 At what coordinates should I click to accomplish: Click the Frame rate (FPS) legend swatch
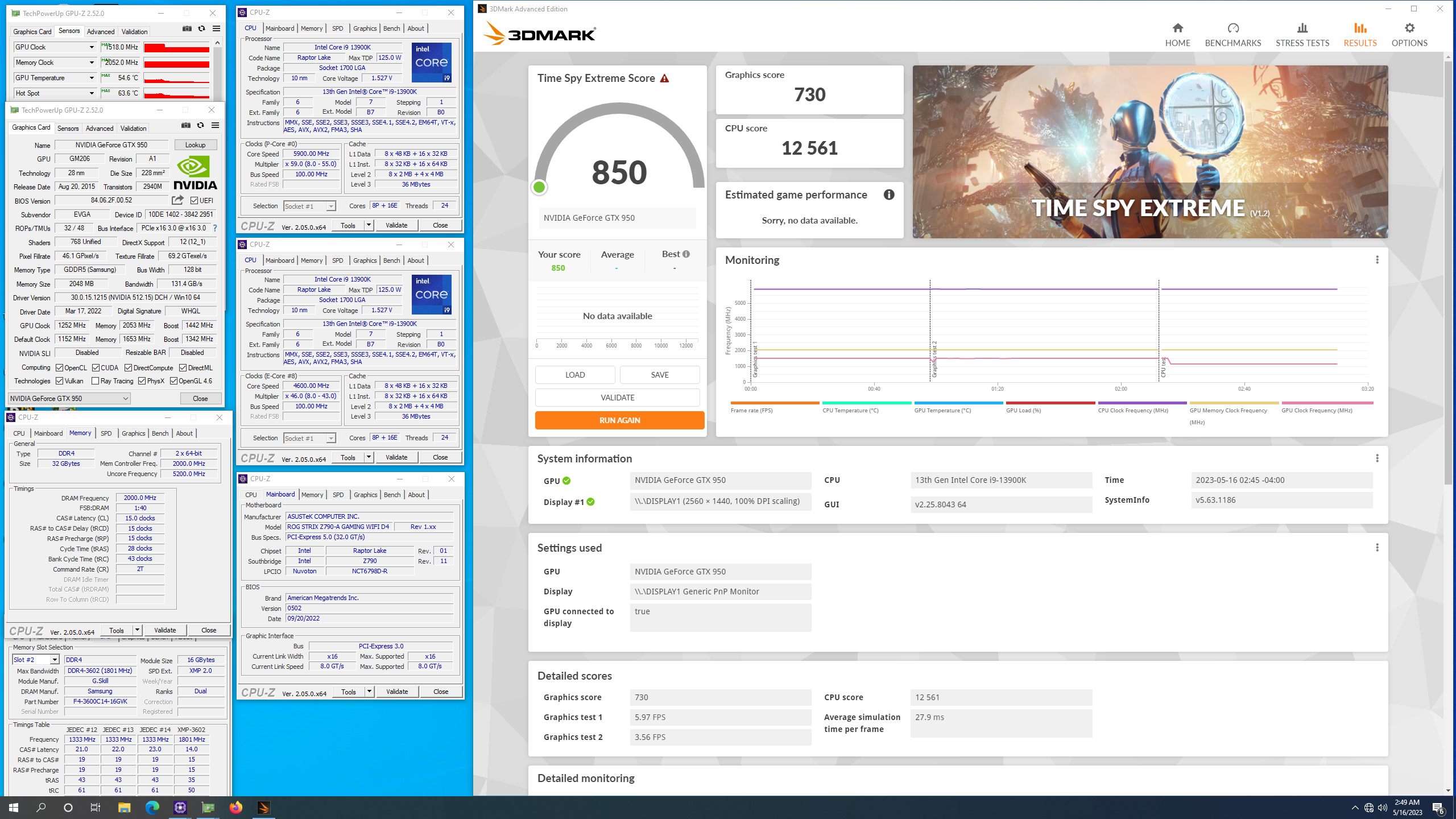click(x=775, y=403)
